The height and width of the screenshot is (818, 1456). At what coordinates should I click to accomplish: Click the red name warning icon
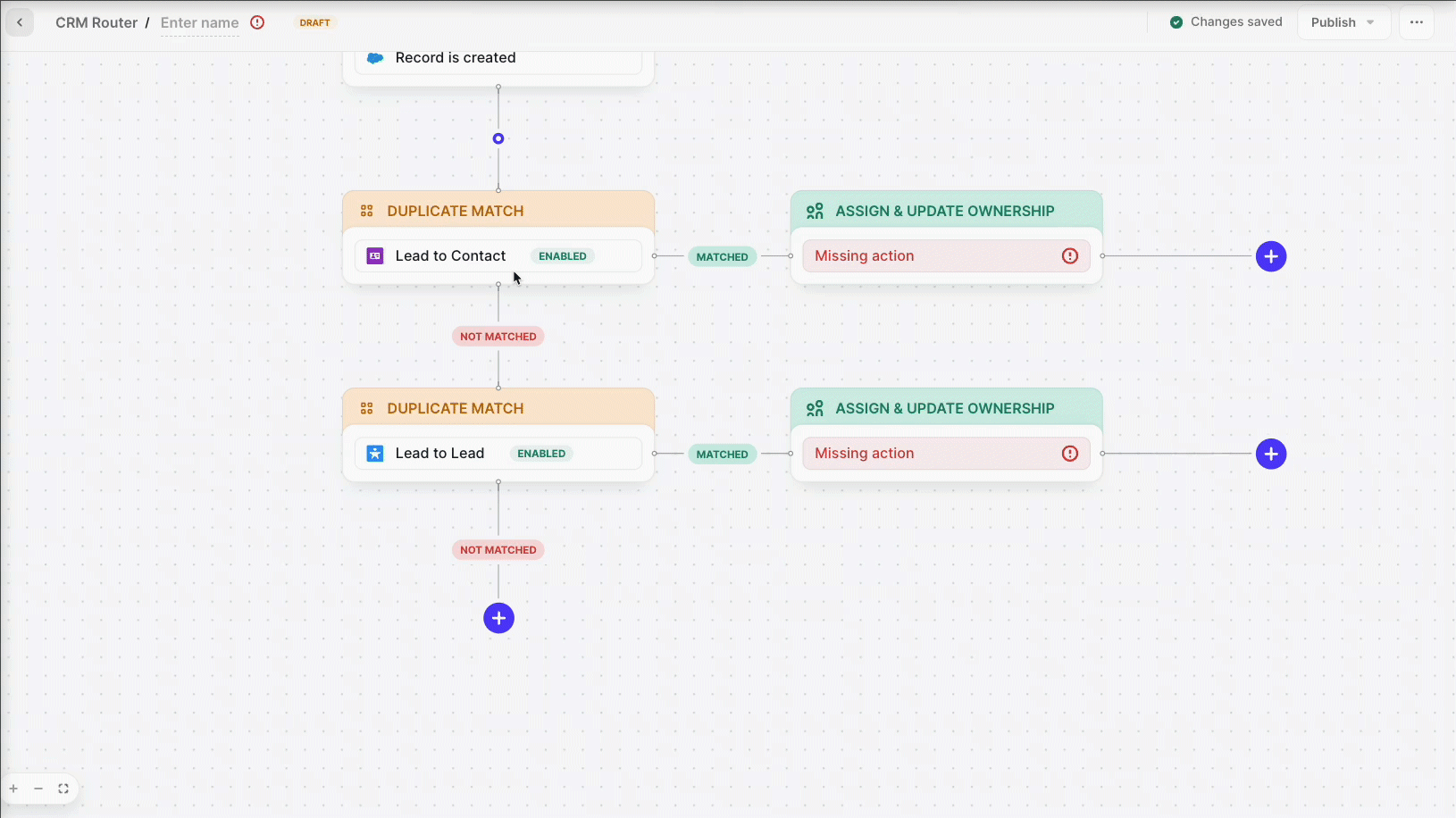(257, 22)
